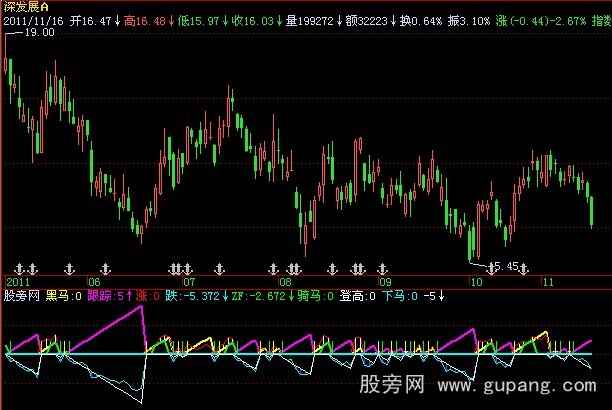The height and width of the screenshot is (410, 612).
Task: Click the turnover rate 换0.64%
Action: (x=421, y=21)
